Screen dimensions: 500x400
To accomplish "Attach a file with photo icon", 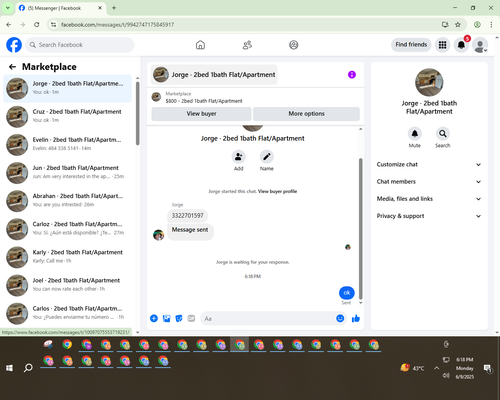I will [x=166, y=318].
